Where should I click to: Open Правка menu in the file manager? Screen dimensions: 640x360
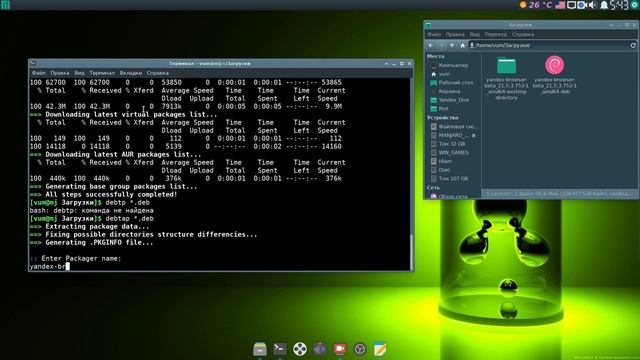tap(455, 35)
